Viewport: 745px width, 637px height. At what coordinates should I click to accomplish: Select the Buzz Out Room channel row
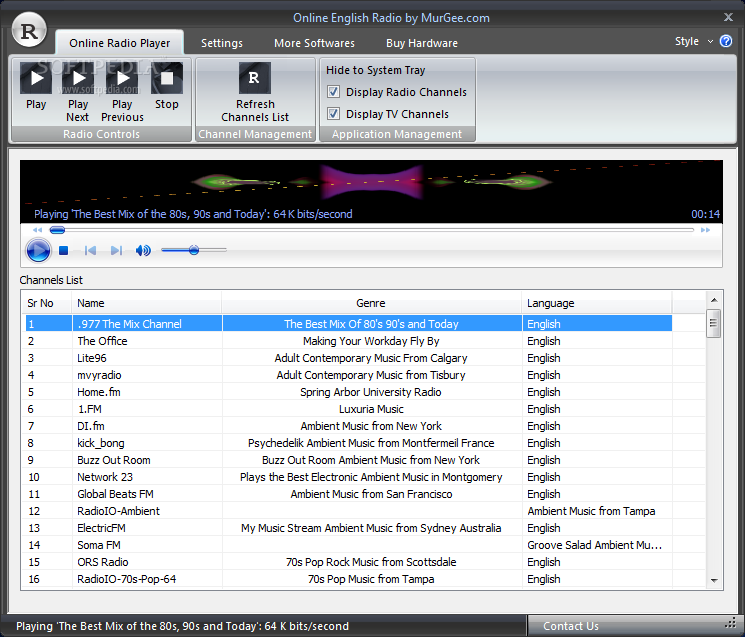pyautogui.click(x=348, y=460)
